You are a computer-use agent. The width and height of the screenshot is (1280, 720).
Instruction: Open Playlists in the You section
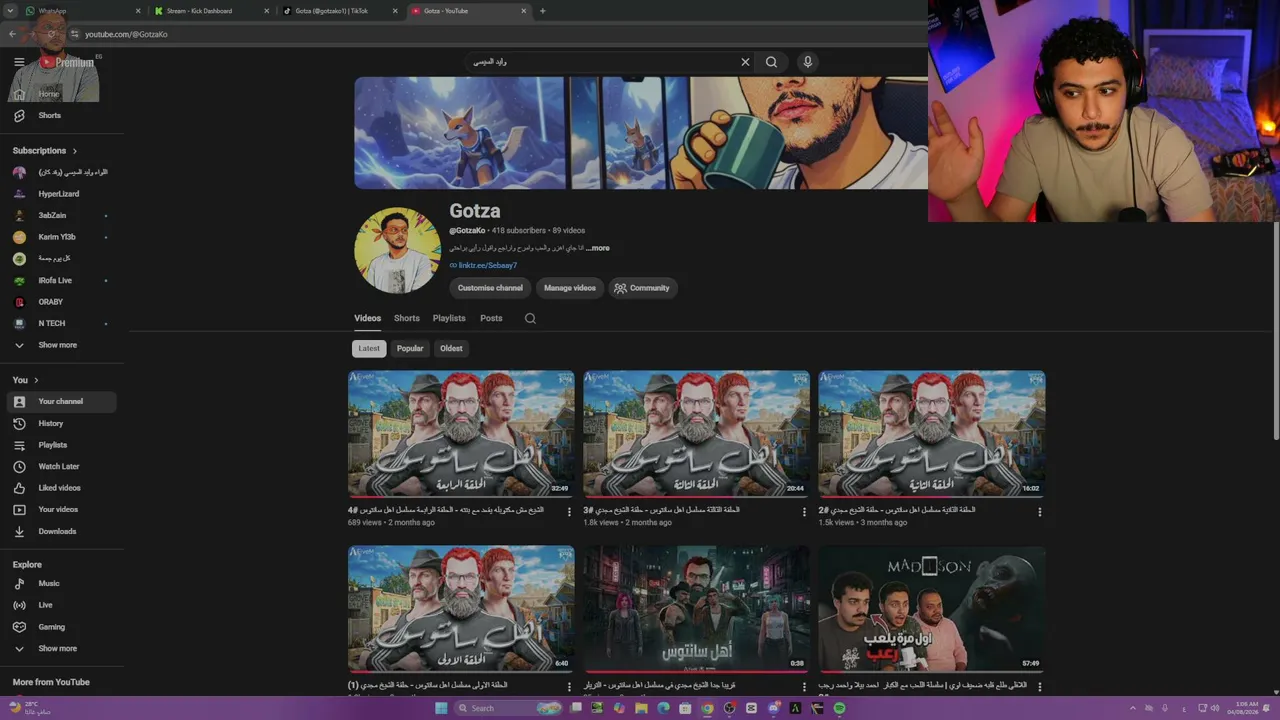pos(62,445)
